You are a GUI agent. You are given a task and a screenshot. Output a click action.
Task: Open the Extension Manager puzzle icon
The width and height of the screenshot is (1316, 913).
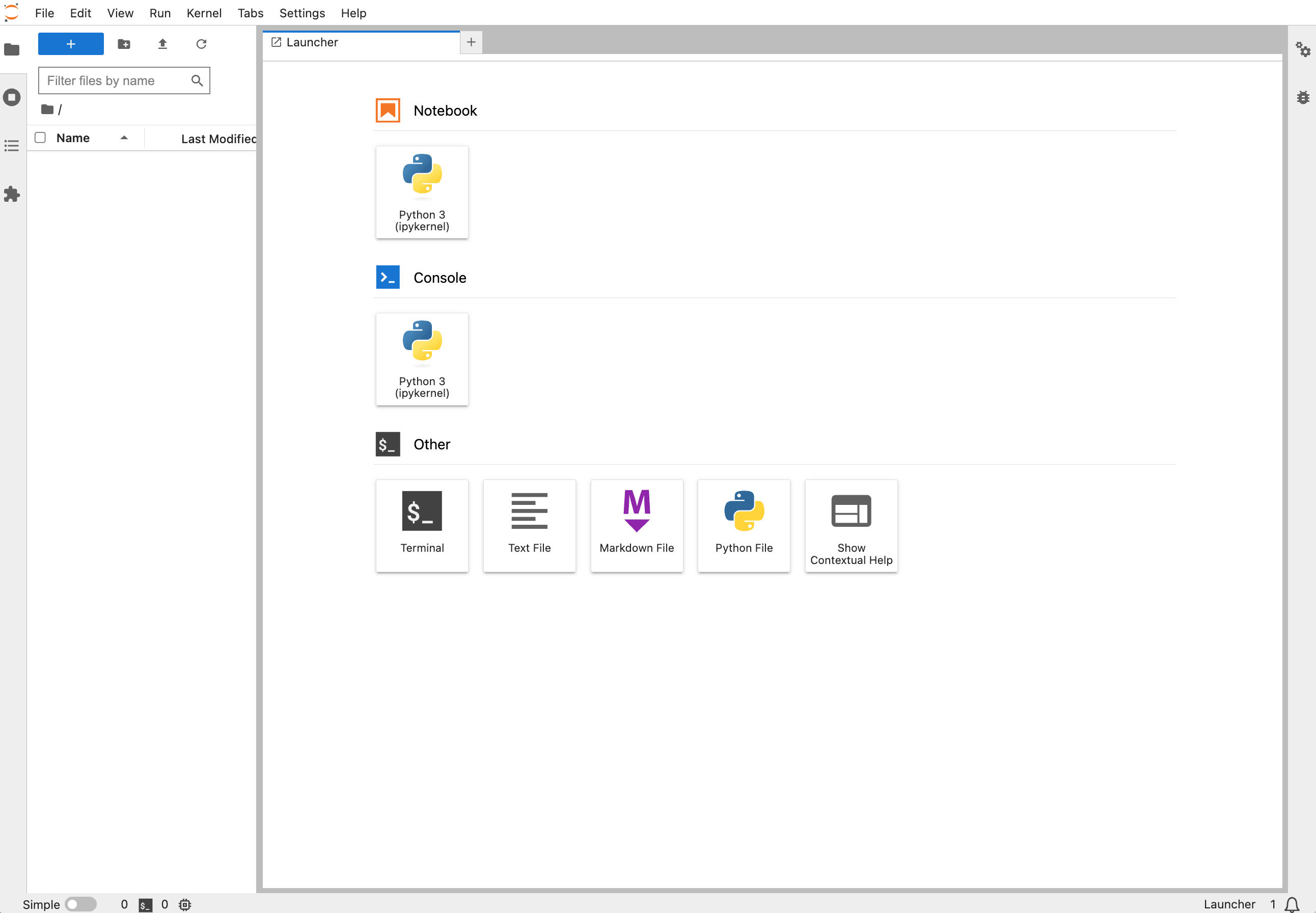(12, 194)
